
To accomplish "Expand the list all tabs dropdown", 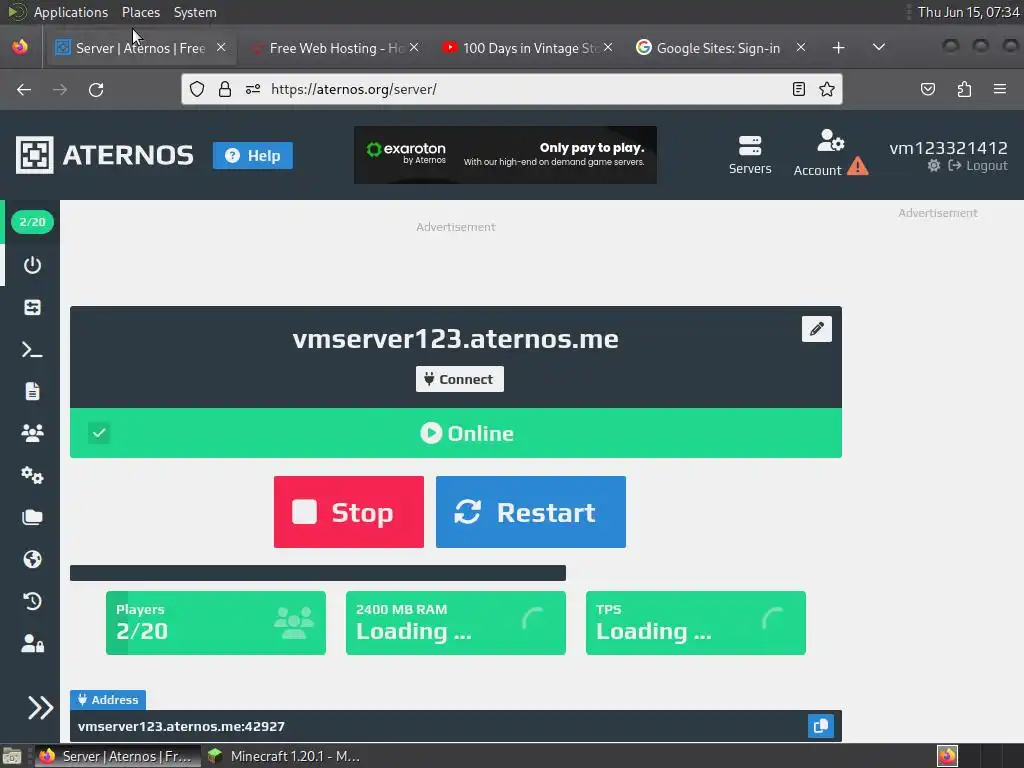I will click(879, 47).
